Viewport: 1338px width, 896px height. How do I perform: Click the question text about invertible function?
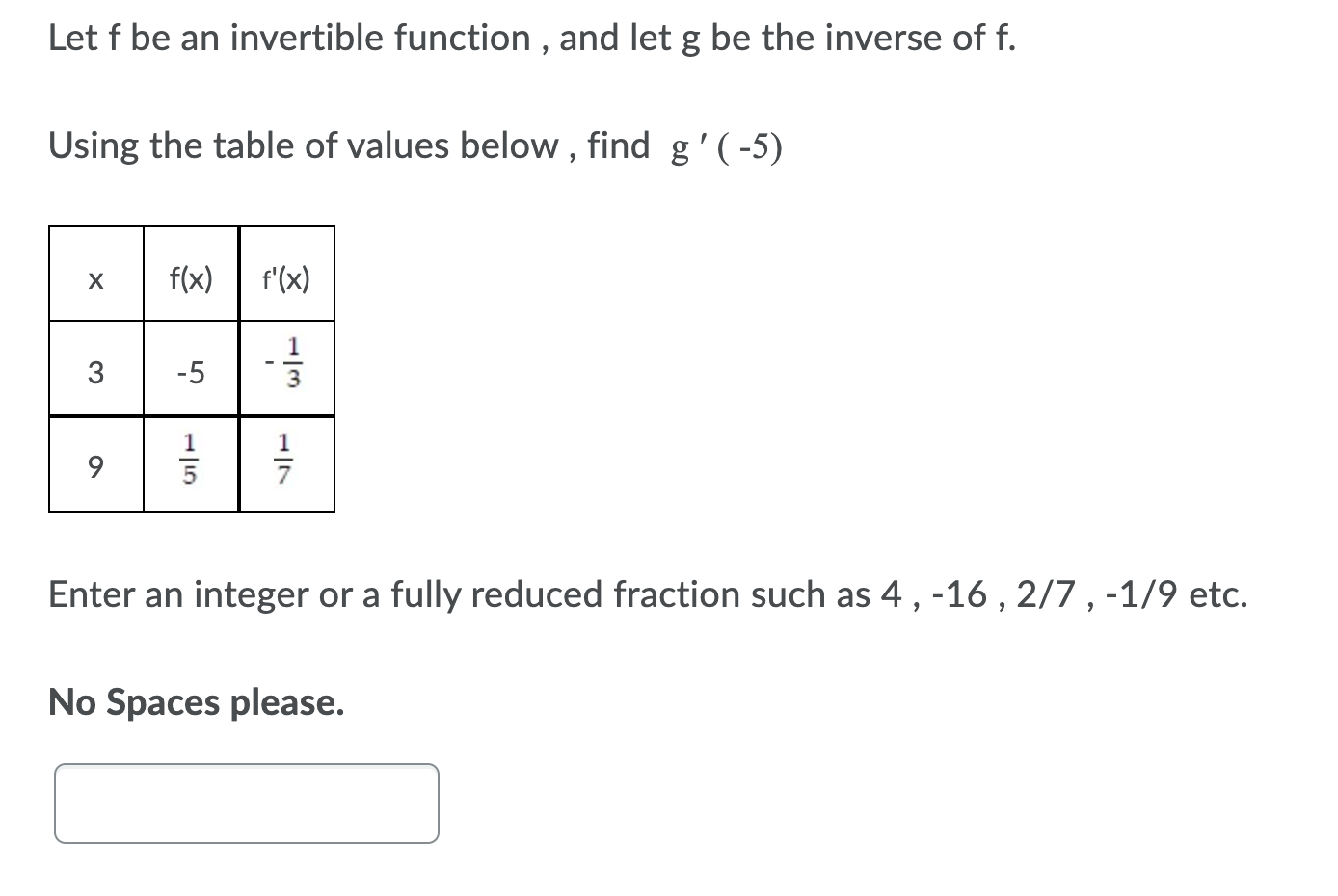(530, 38)
